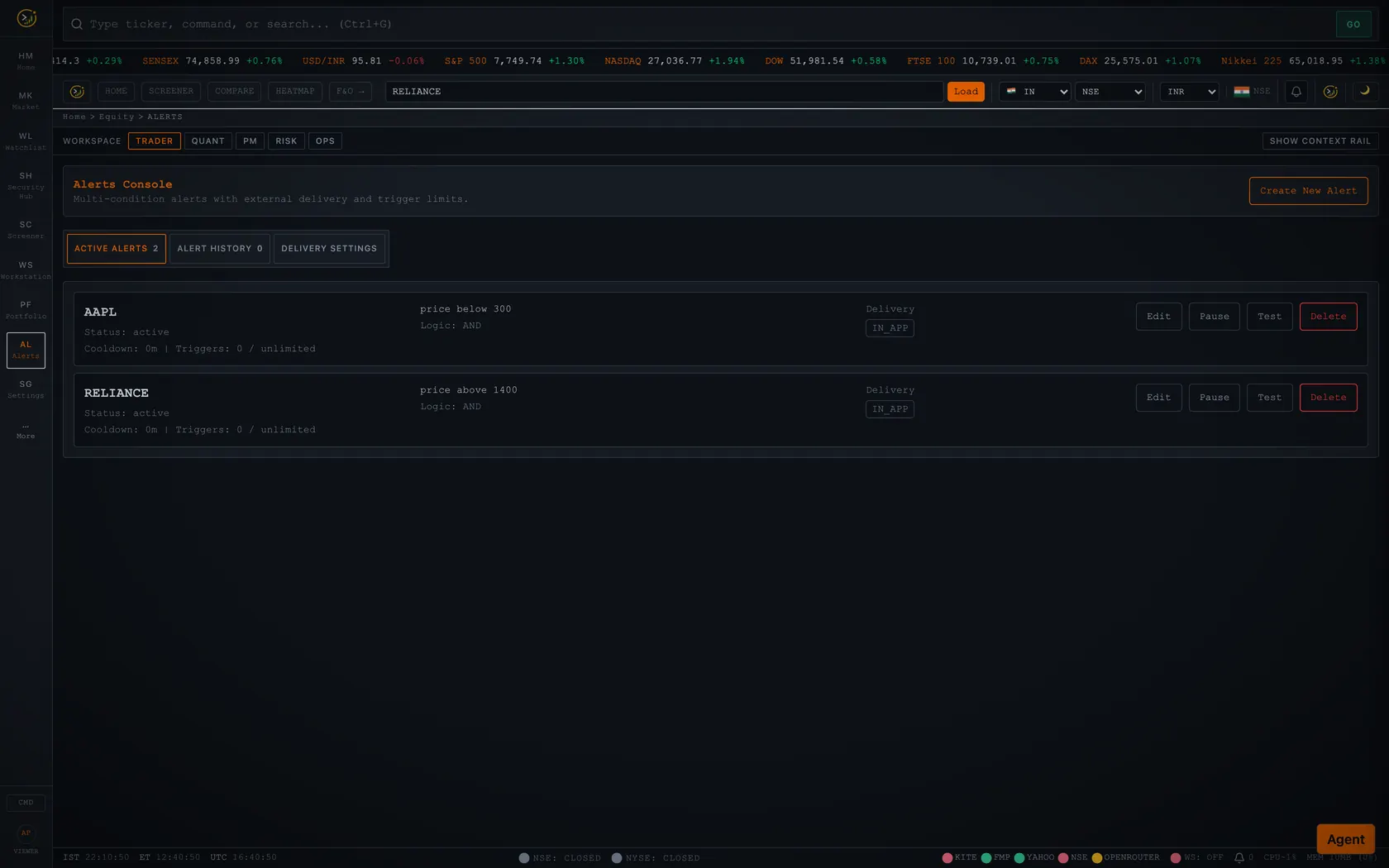Open Portfolio in the sidebar
Image resolution: width=1389 pixels, height=868 pixels.
click(26, 310)
